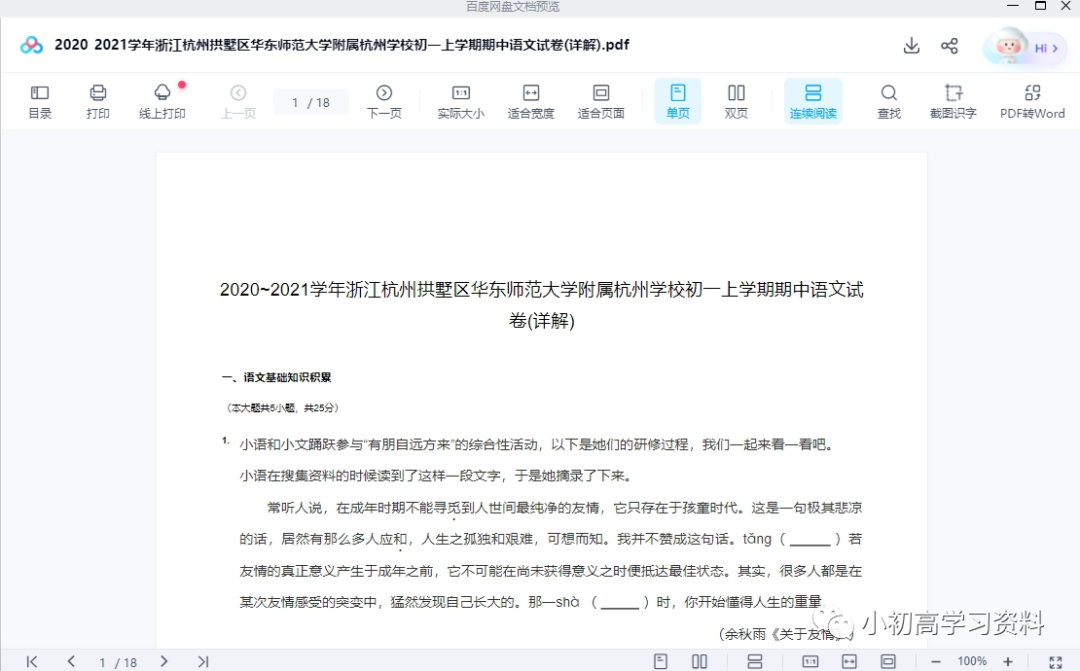
Task: Switch to 双页 double page mode
Action: click(x=736, y=101)
